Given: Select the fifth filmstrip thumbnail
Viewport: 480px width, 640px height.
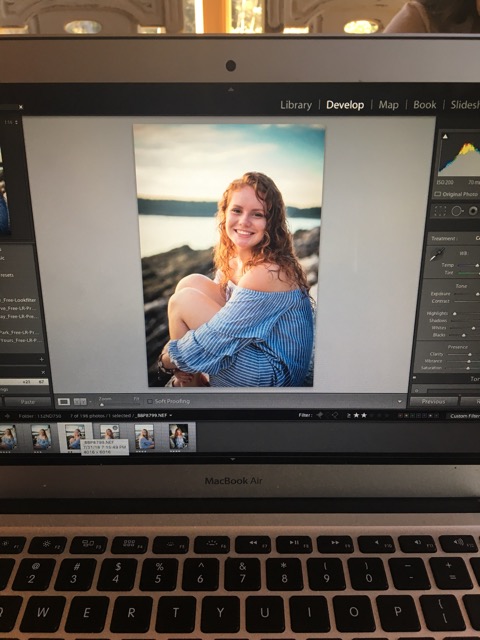Looking at the screenshot, I should click(x=144, y=437).
